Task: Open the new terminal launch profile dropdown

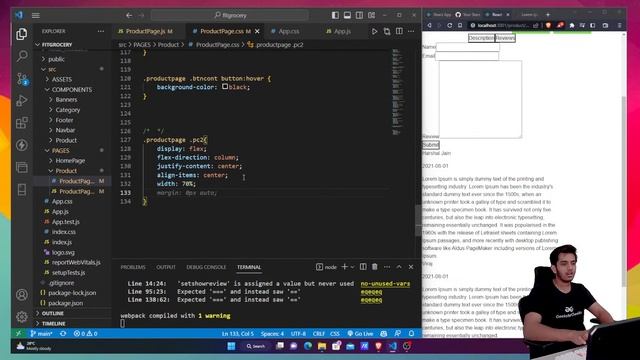Action: (x=352, y=267)
